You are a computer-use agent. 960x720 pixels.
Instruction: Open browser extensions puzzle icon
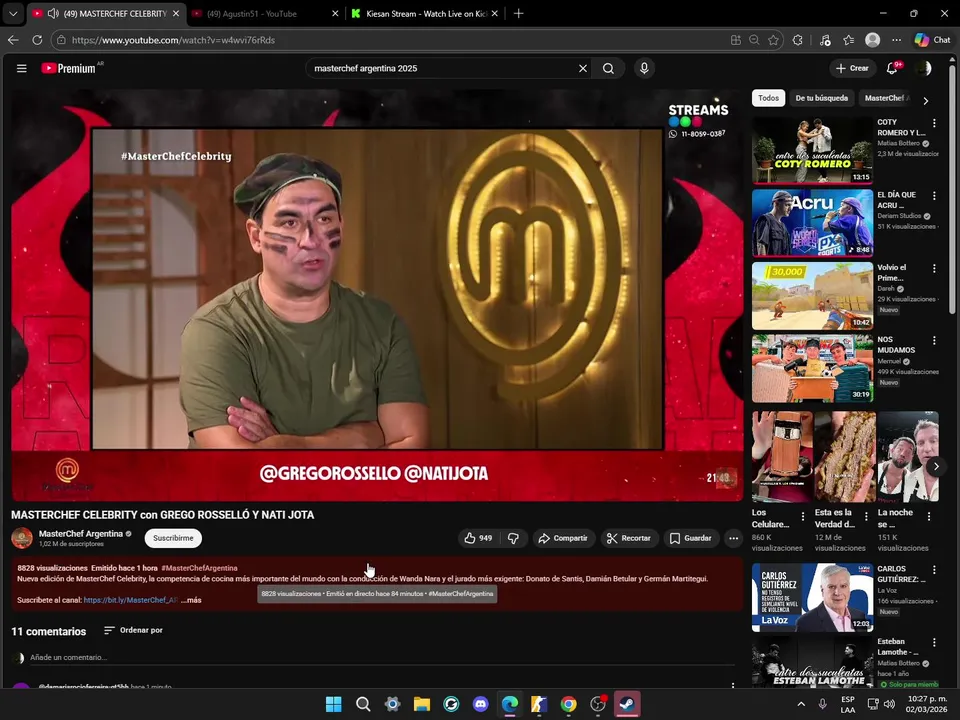point(797,40)
